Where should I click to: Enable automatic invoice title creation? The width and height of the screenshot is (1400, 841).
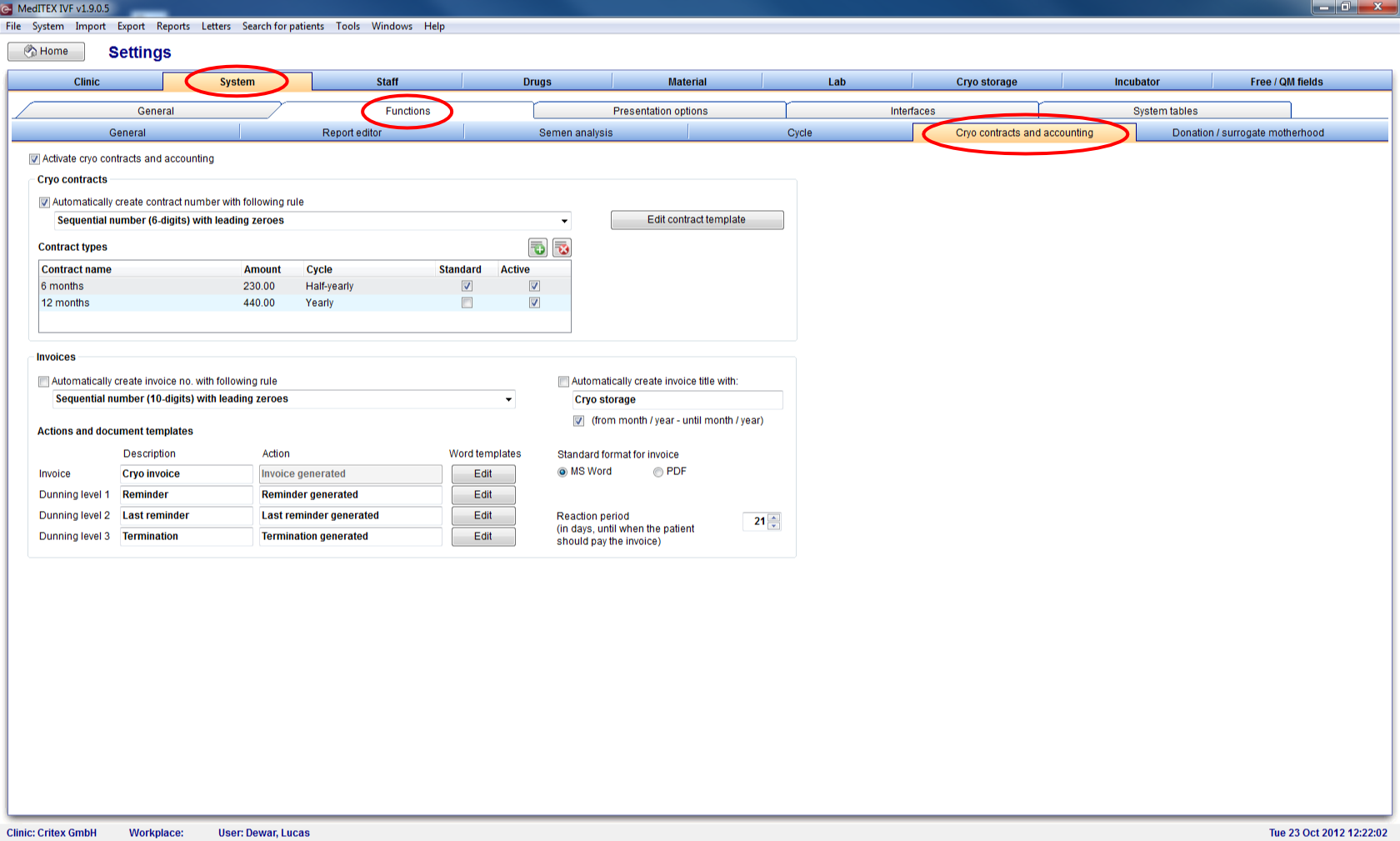[x=563, y=382]
